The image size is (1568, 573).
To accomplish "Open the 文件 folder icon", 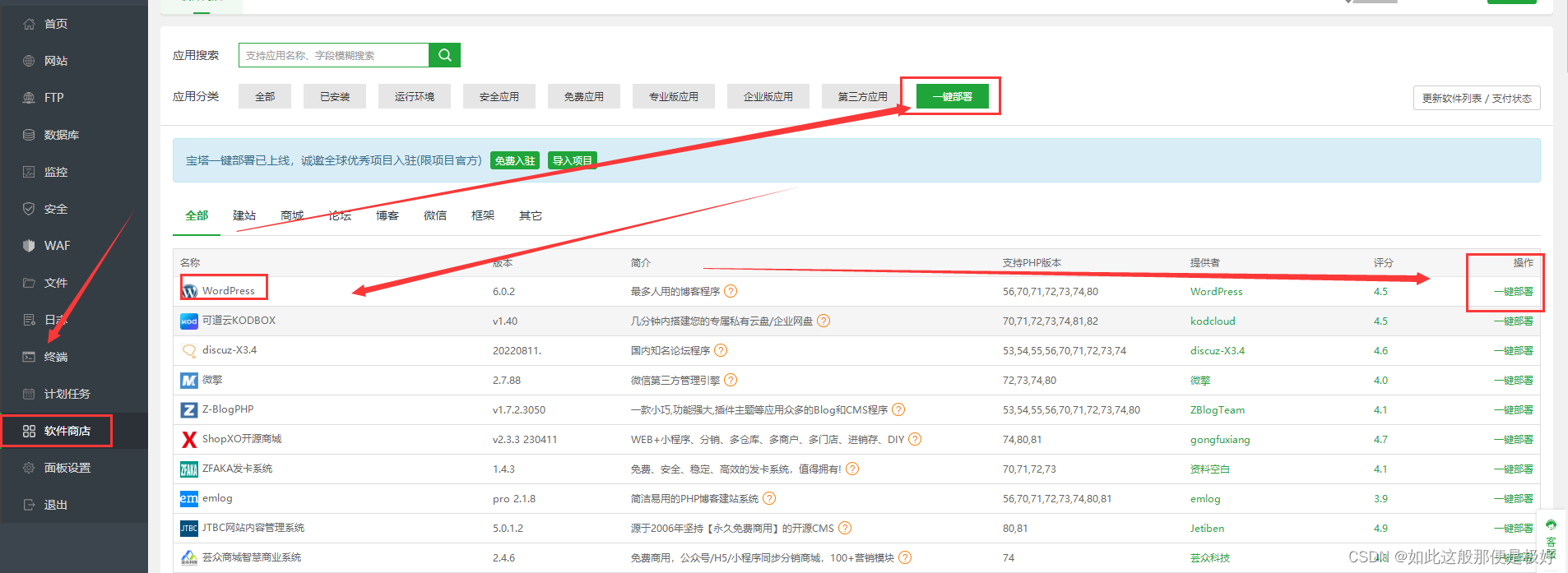I will (29, 283).
